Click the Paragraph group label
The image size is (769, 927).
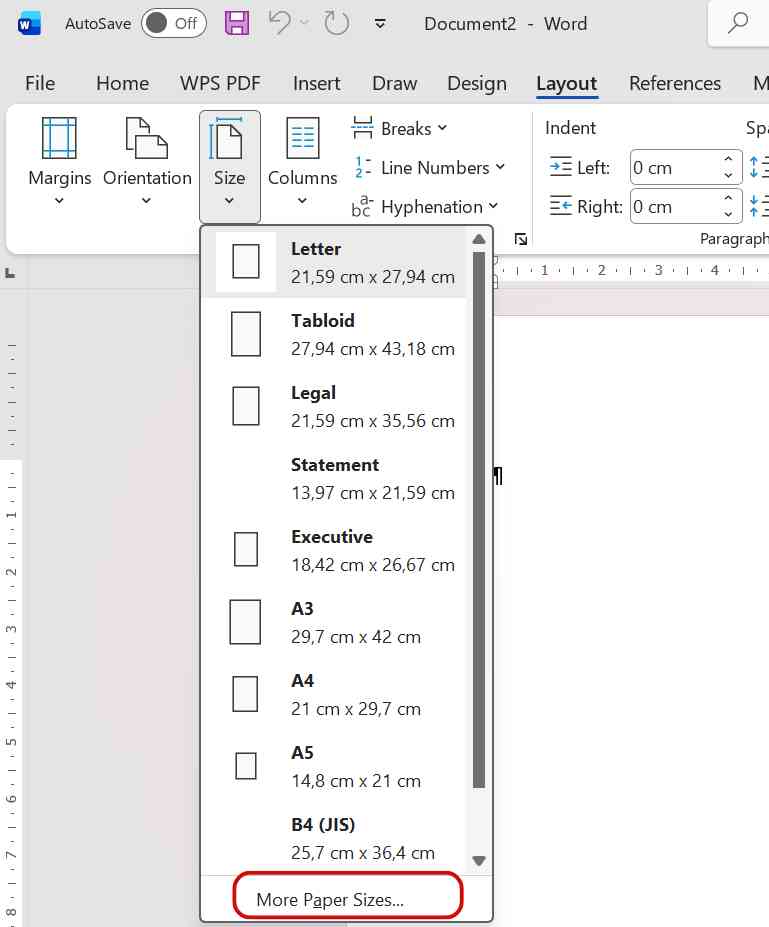click(734, 239)
